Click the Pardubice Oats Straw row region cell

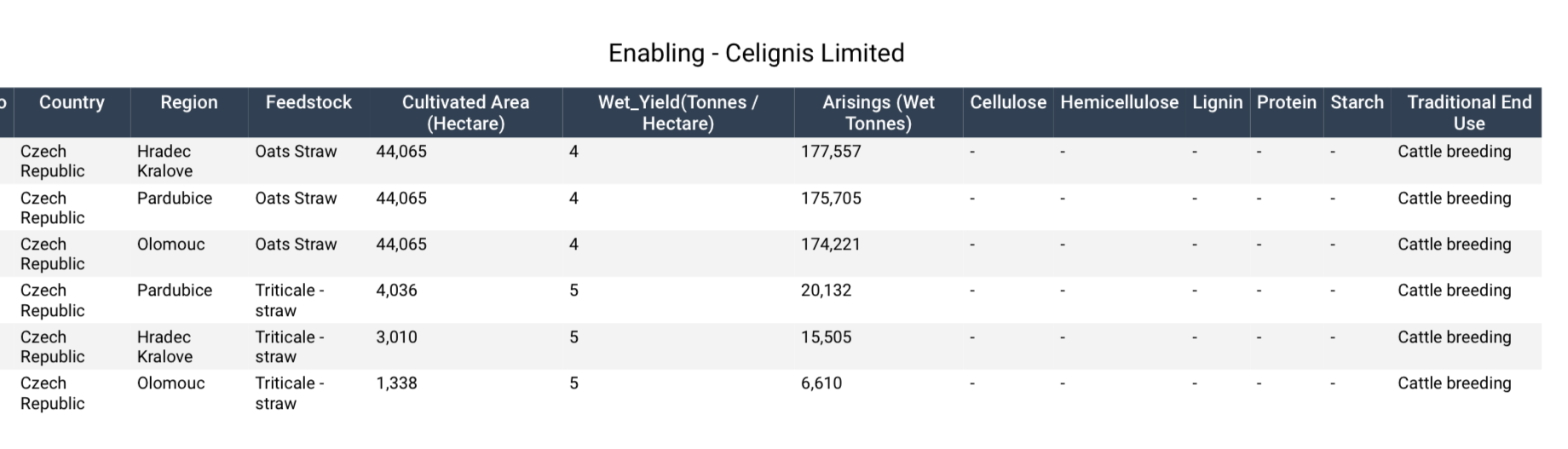[x=175, y=199]
